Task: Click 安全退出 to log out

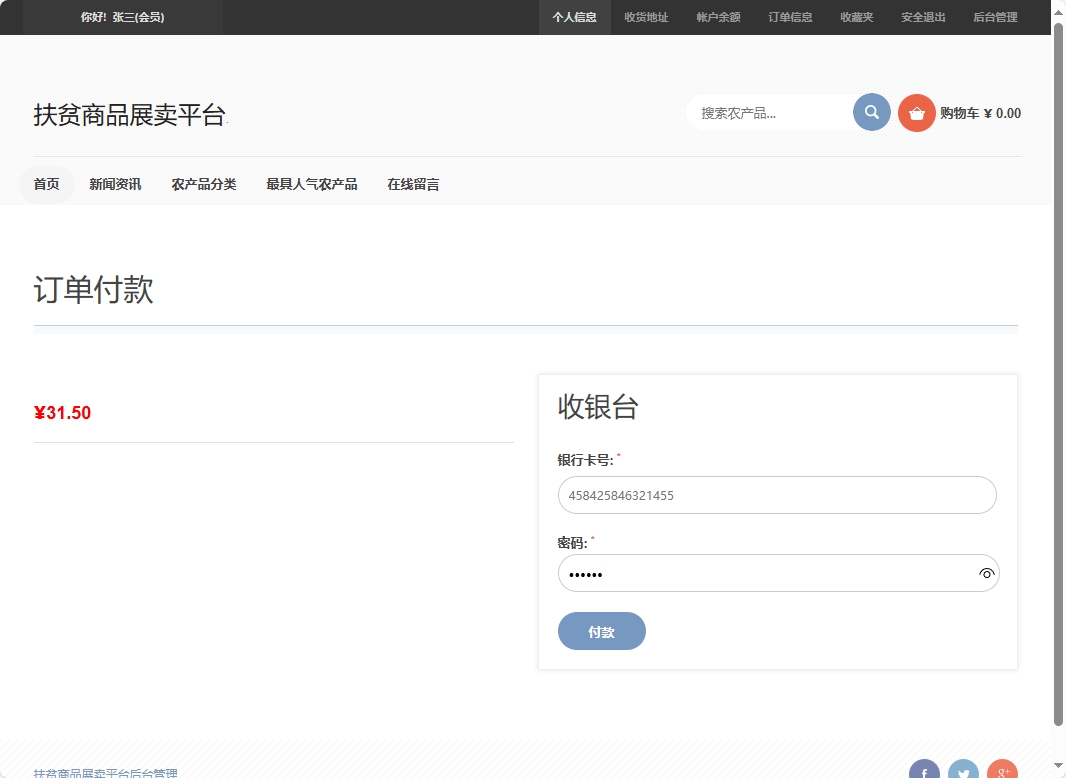Action: coord(921,17)
